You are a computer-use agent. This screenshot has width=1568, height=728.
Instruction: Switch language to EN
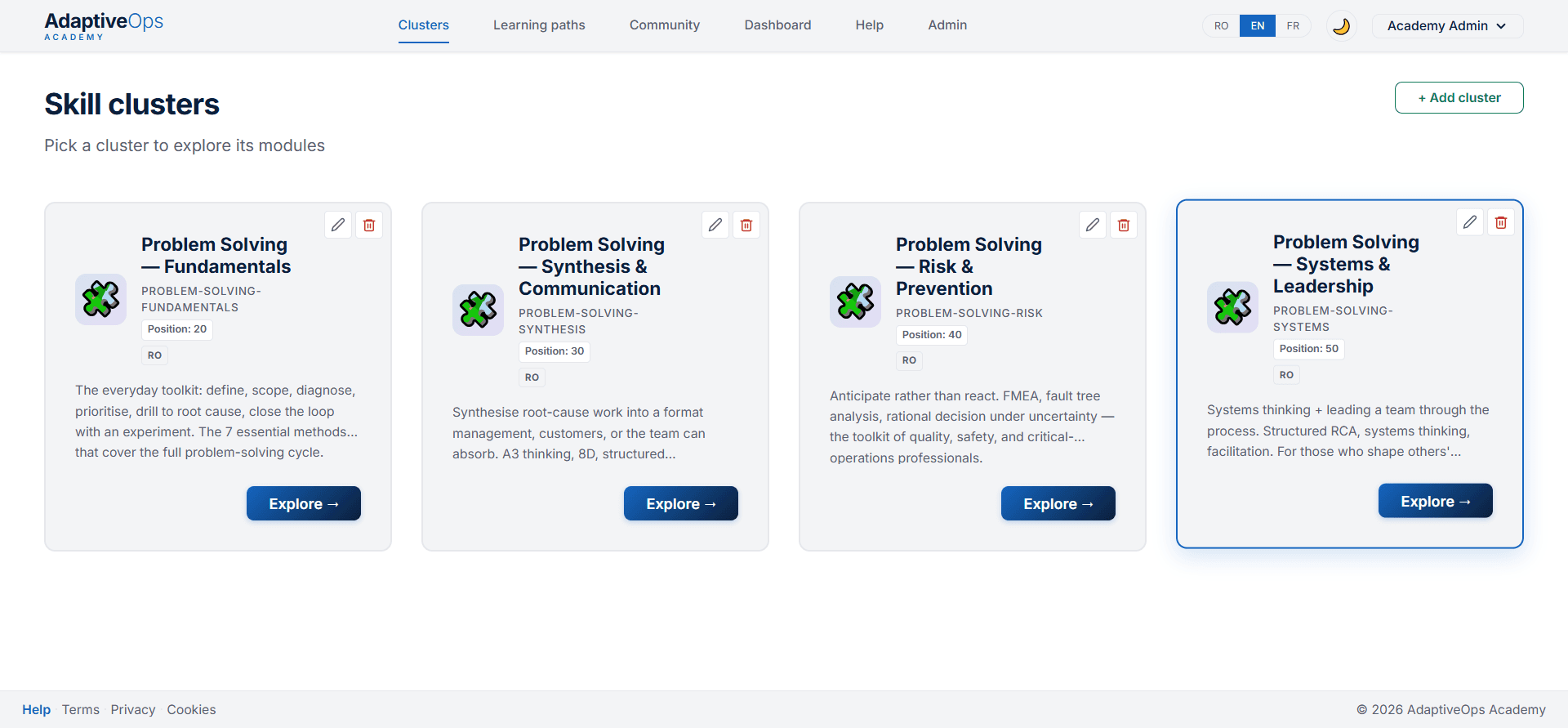point(1258,26)
